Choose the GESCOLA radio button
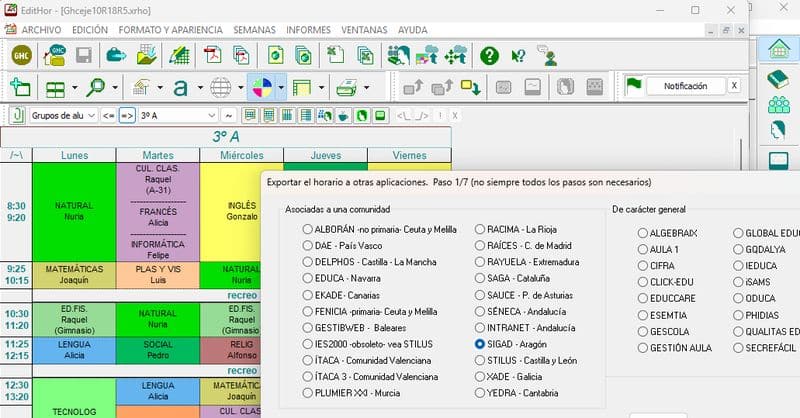The height and width of the screenshot is (418, 800). (x=663, y=331)
